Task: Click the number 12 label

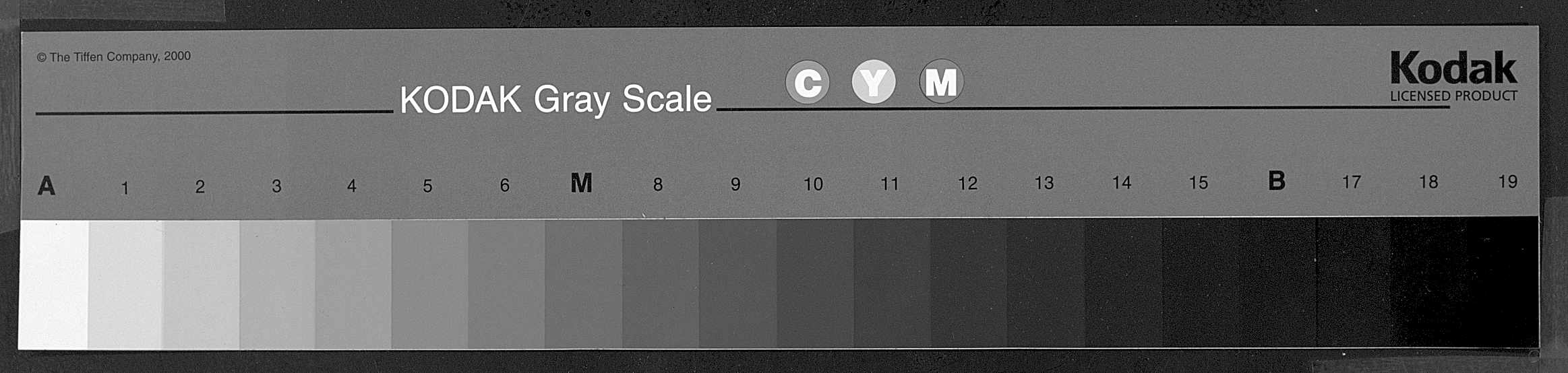Action: 967,183
